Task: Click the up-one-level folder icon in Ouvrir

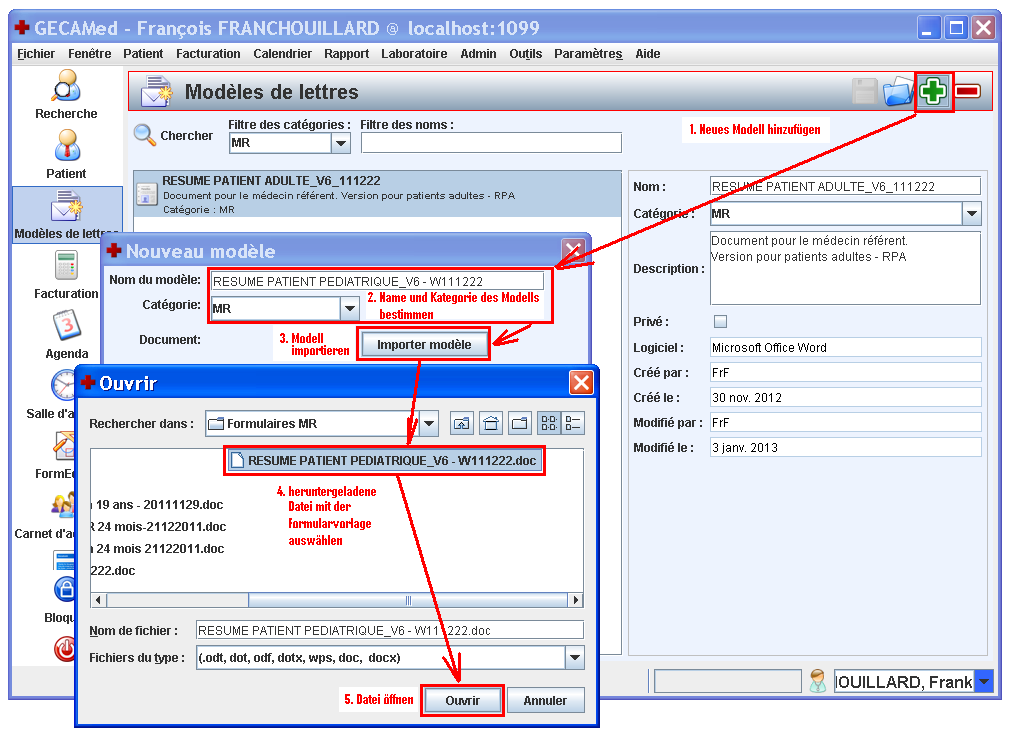Action: (462, 423)
